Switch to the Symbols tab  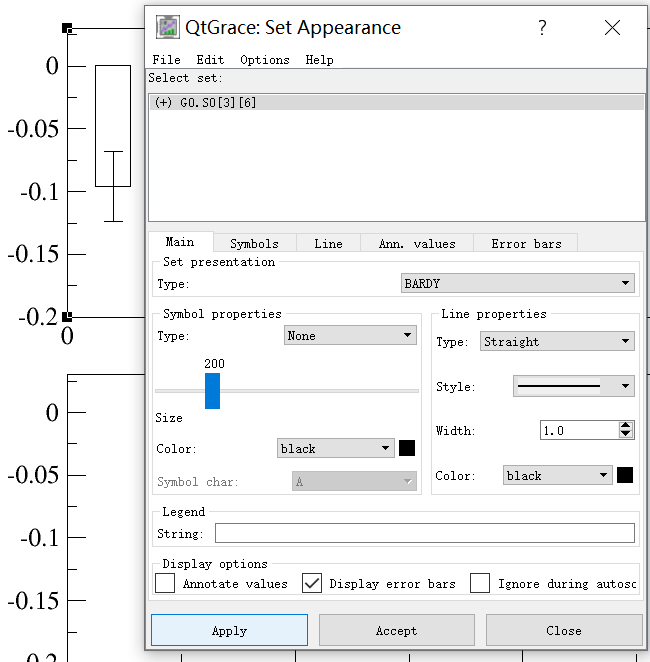click(x=254, y=243)
